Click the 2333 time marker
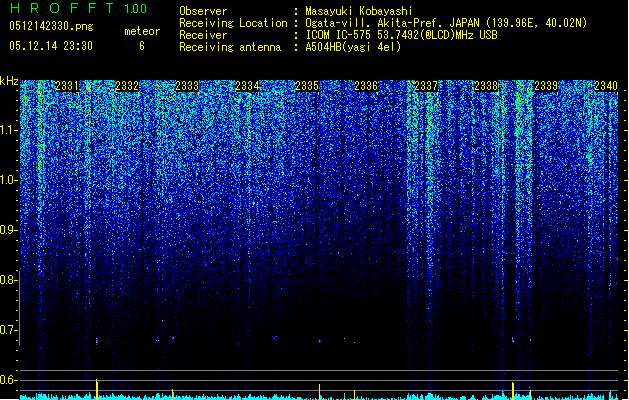The height and width of the screenshot is (400, 629). click(x=187, y=86)
